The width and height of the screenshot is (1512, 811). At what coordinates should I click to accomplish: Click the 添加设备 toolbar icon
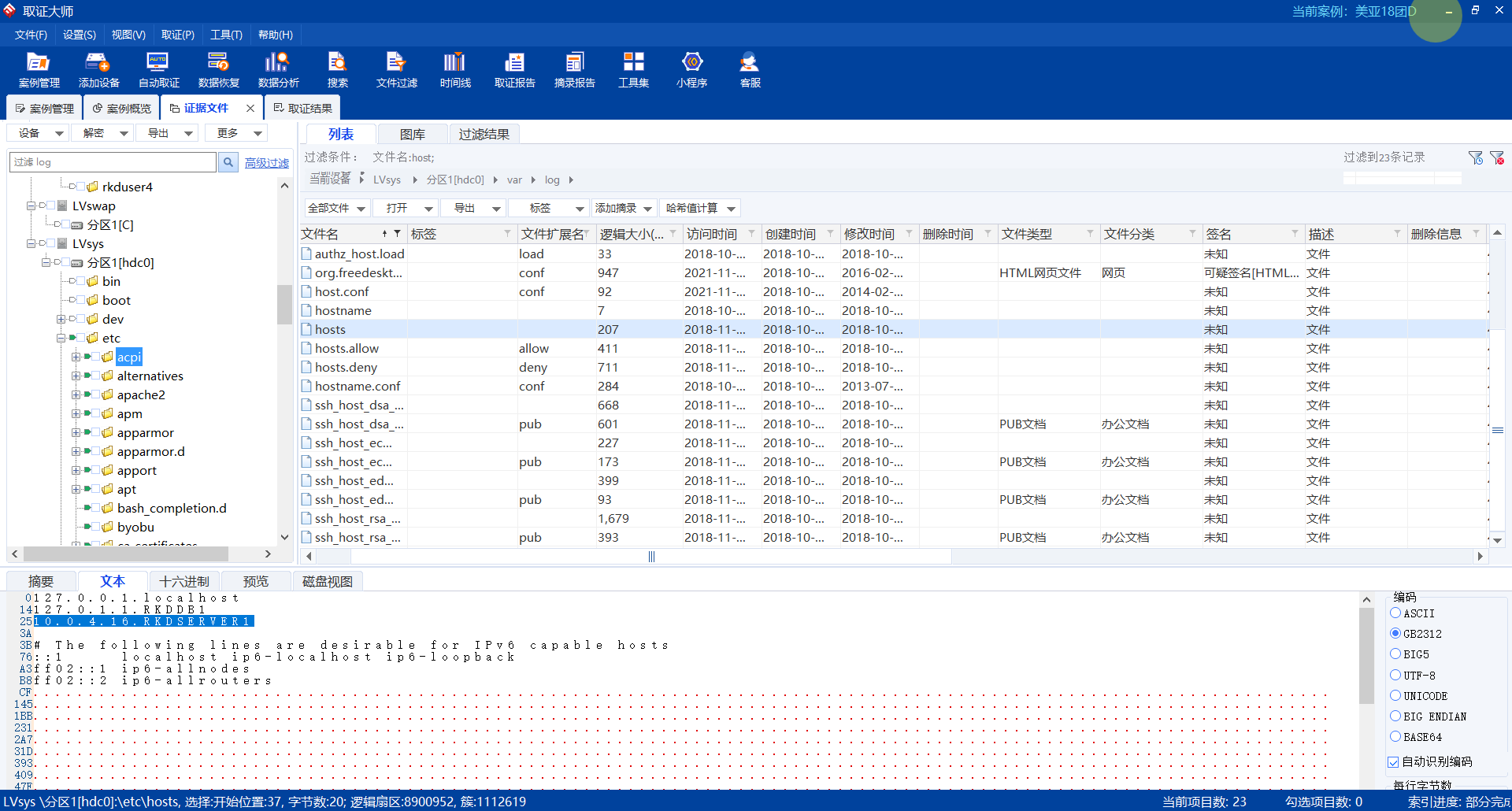coord(98,69)
